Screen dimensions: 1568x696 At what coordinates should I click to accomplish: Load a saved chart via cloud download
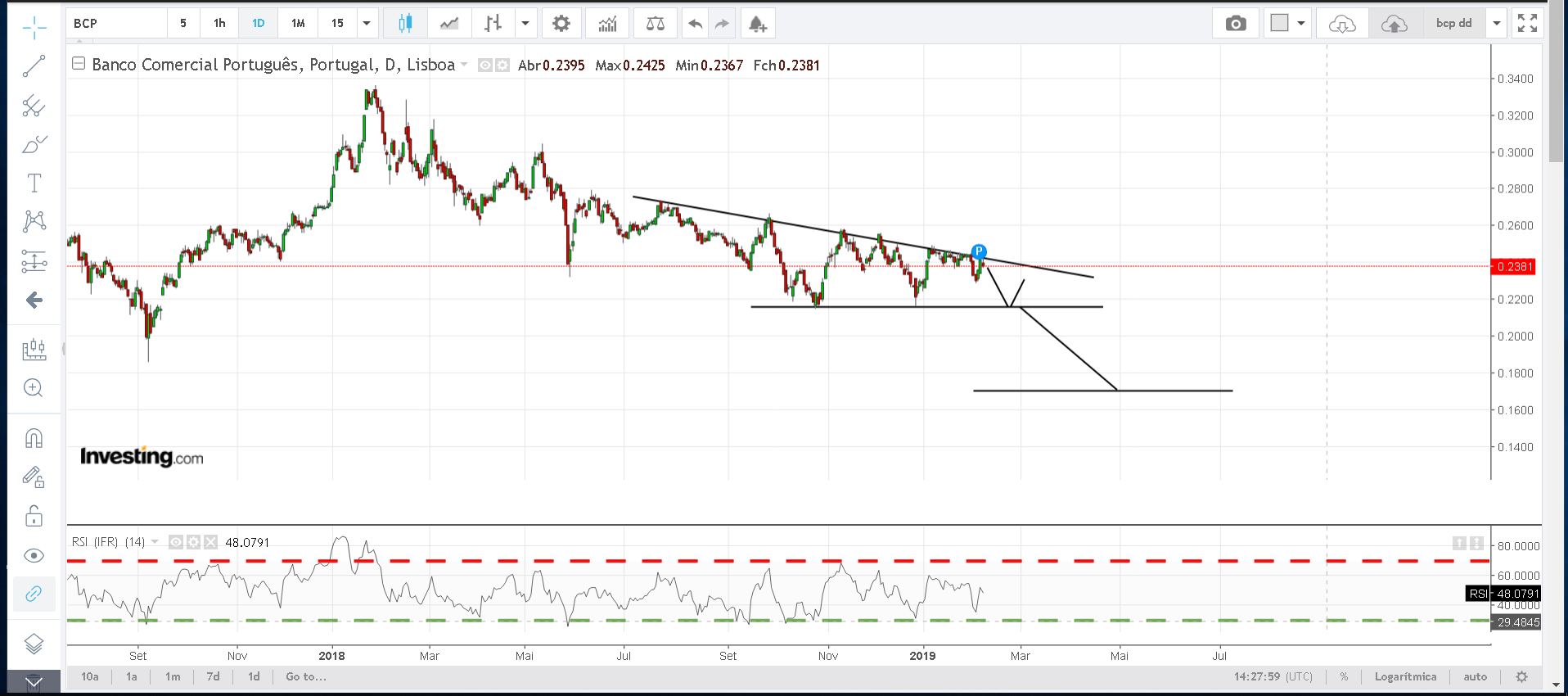click(1342, 24)
